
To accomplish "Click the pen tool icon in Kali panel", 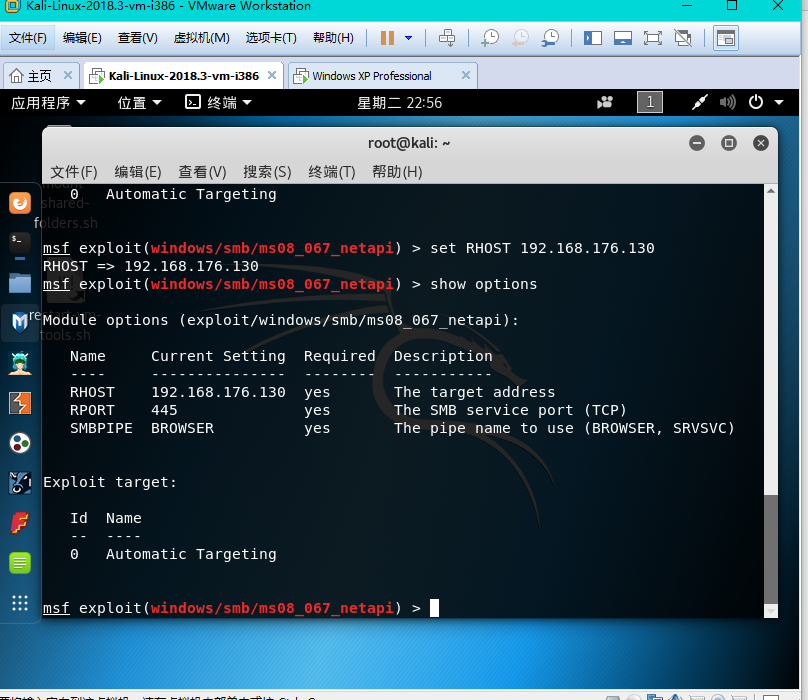I will (699, 102).
